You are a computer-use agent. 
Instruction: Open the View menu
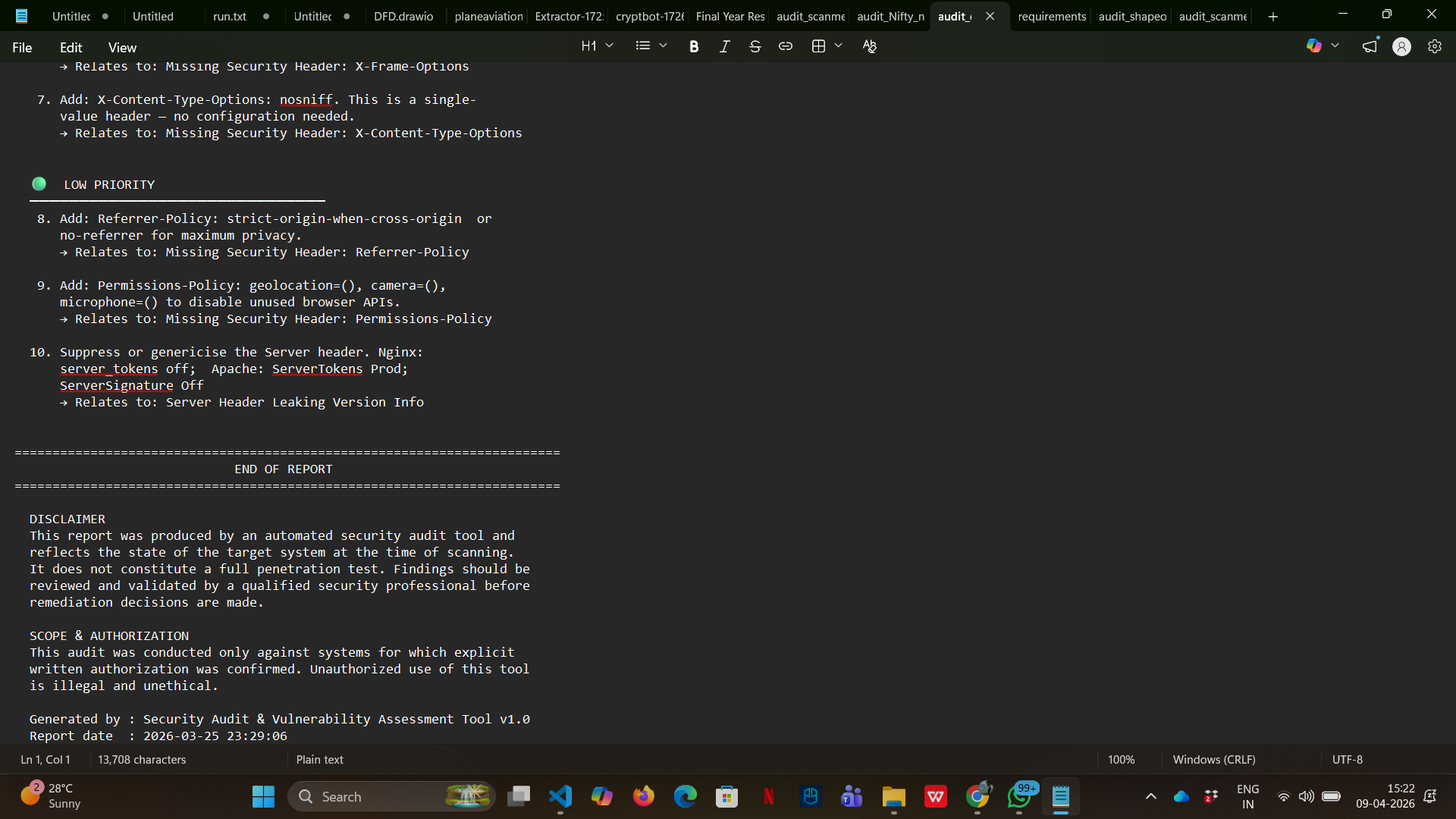click(x=122, y=47)
